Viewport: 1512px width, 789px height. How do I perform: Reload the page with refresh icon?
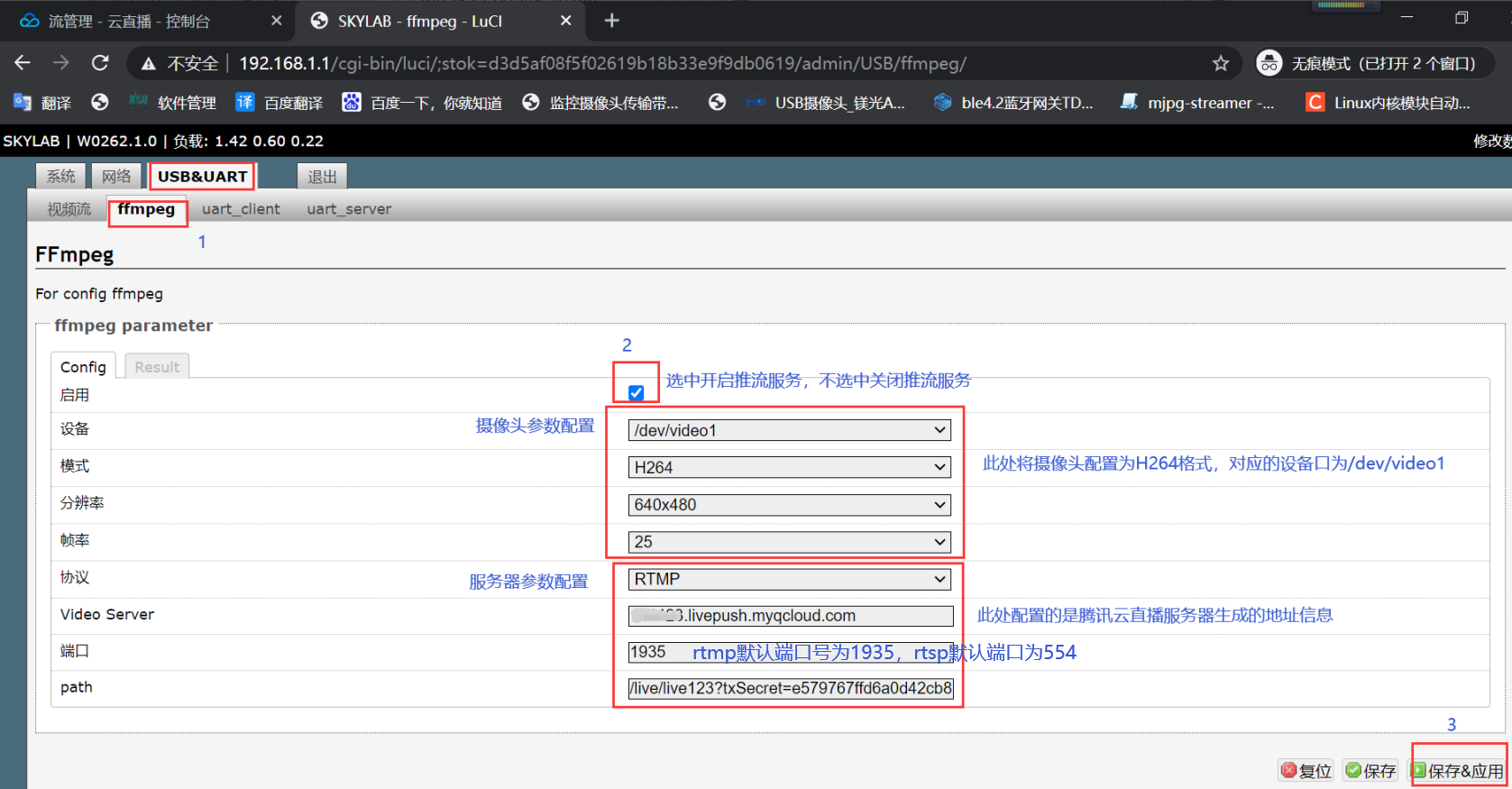(x=100, y=63)
